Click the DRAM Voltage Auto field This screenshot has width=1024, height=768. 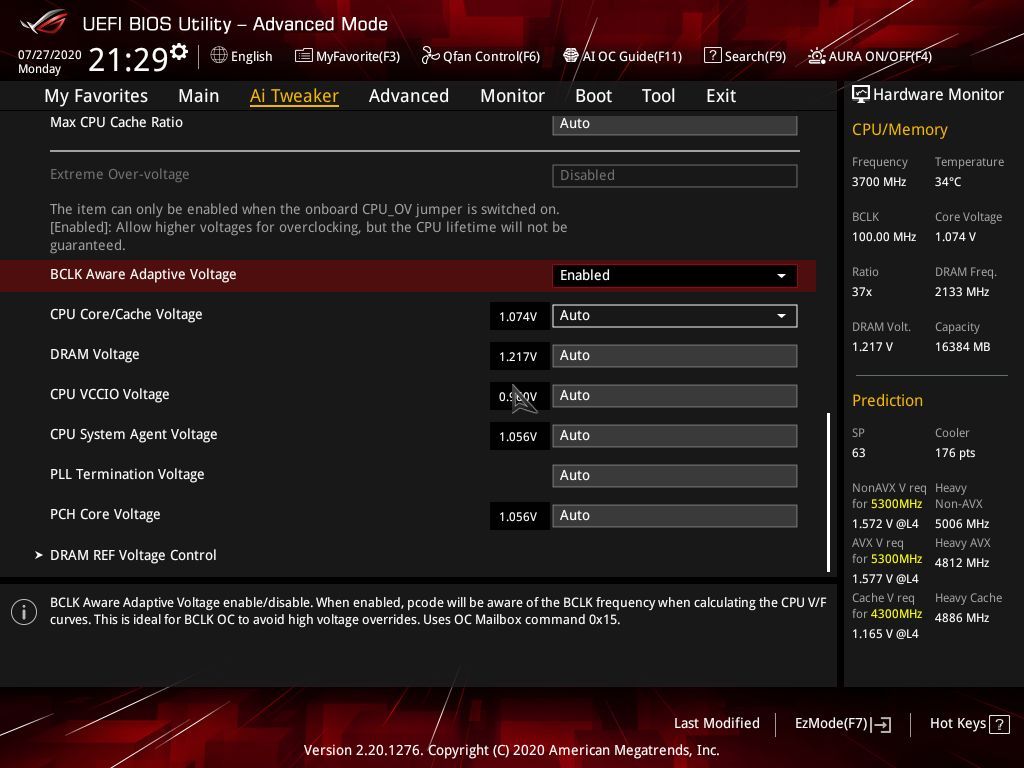(675, 355)
